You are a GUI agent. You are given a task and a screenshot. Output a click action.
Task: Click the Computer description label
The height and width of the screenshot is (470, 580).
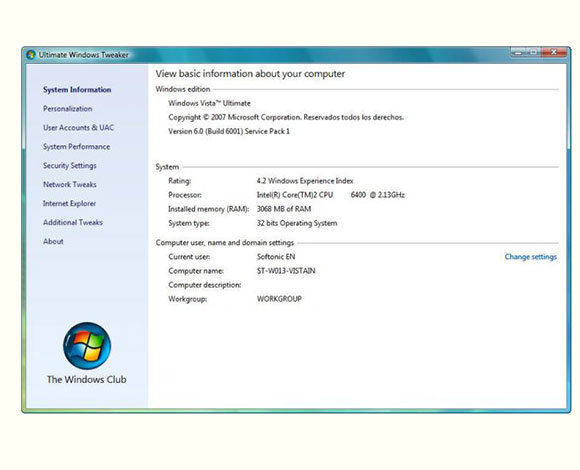[x=205, y=285]
